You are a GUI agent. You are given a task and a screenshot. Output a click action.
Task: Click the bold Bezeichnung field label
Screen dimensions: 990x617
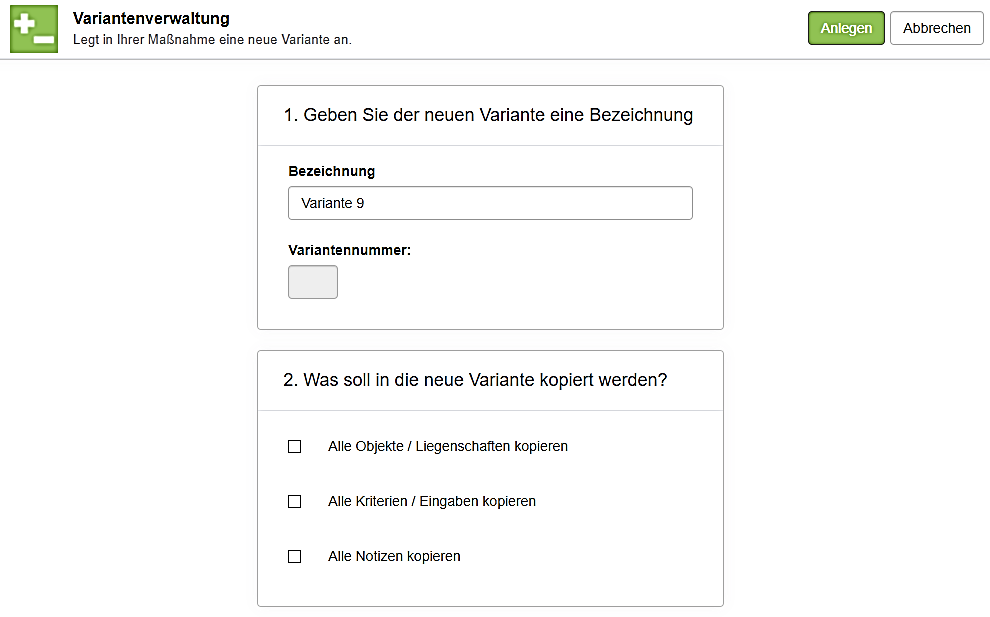331,172
